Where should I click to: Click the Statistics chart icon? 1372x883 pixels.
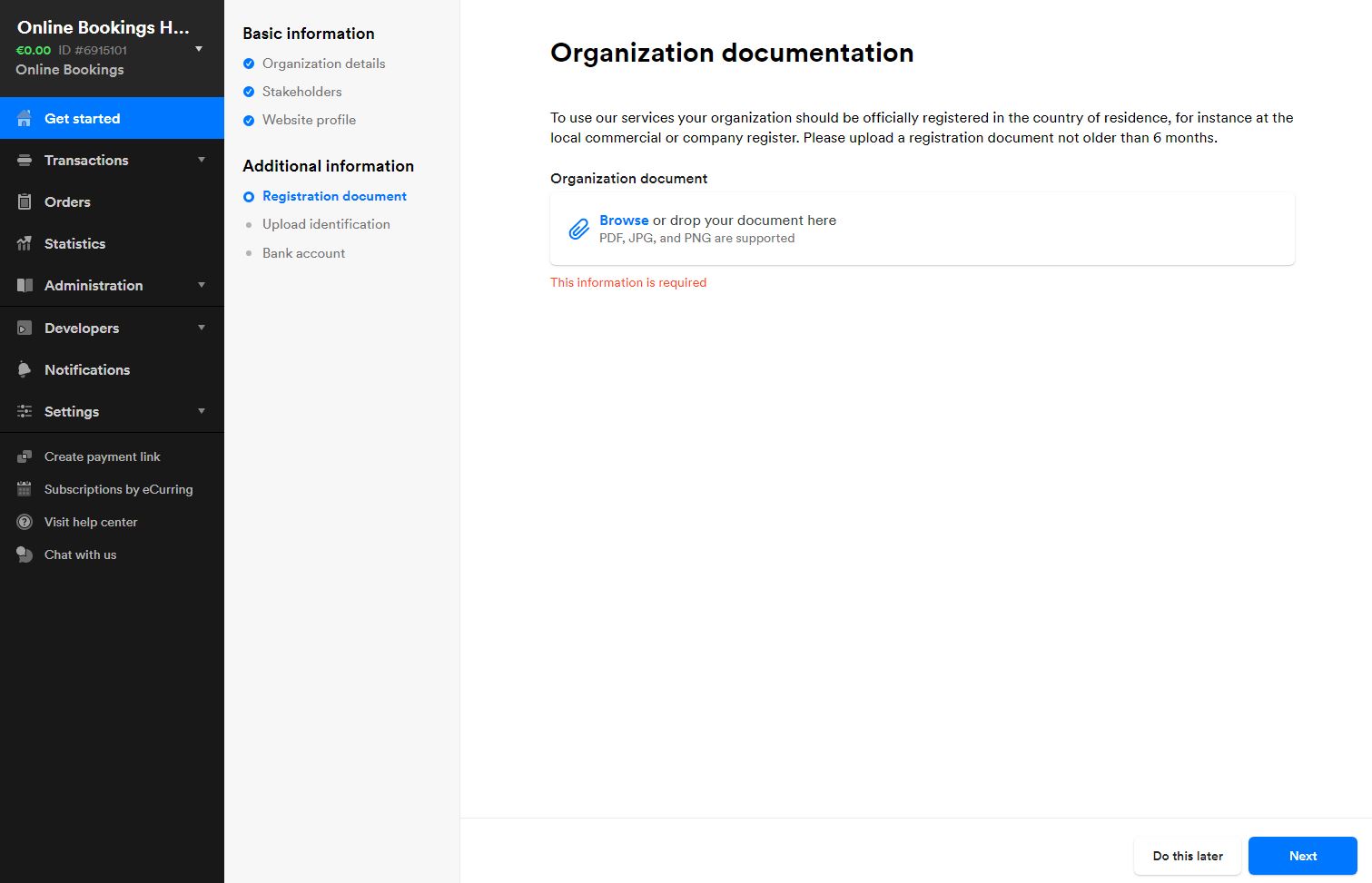(25, 243)
